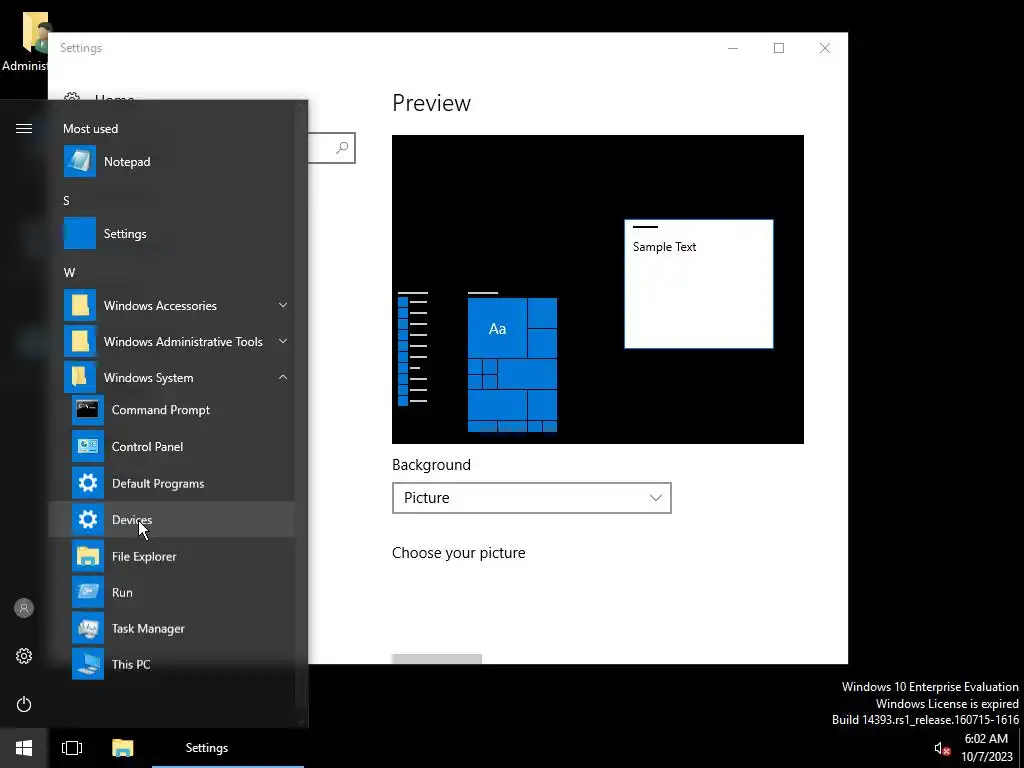Click the search magnifier in Settings window
This screenshot has height=768, width=1024.
(x=342, y=148)
